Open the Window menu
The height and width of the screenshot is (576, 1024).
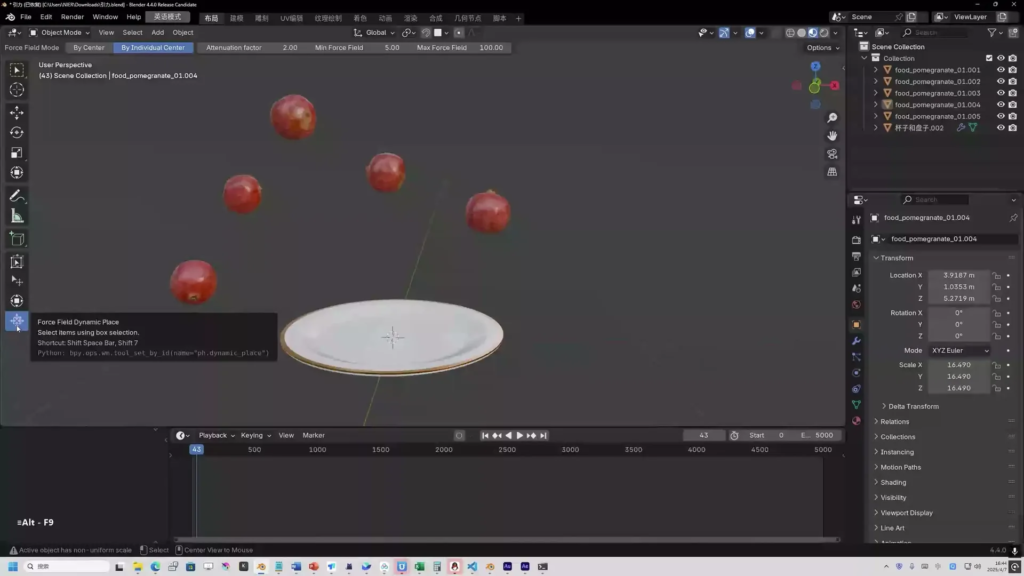104,17
